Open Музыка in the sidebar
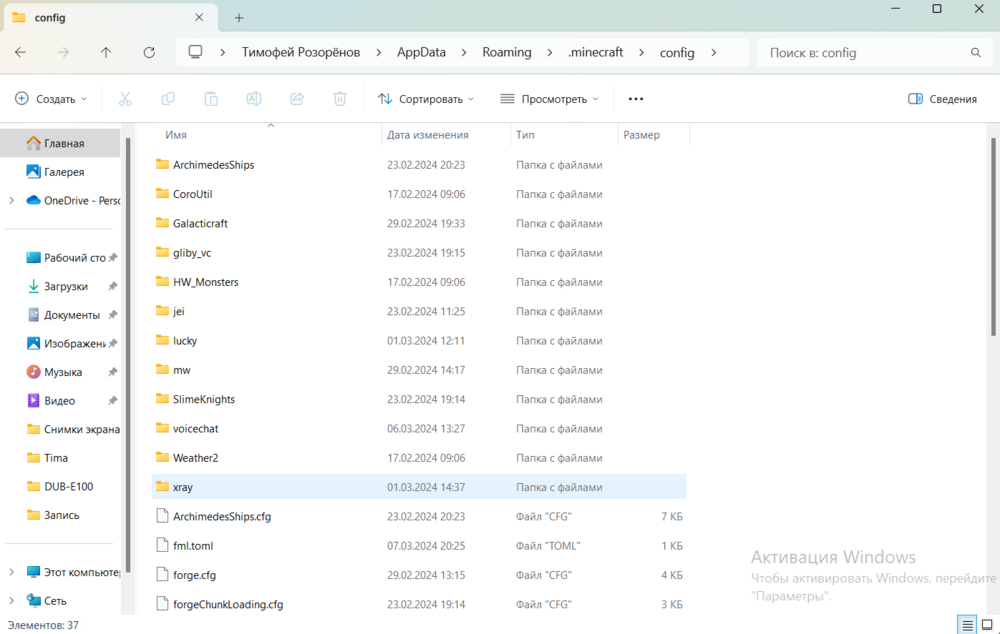Screen dimensions: 1000x634 coord(61,372)
